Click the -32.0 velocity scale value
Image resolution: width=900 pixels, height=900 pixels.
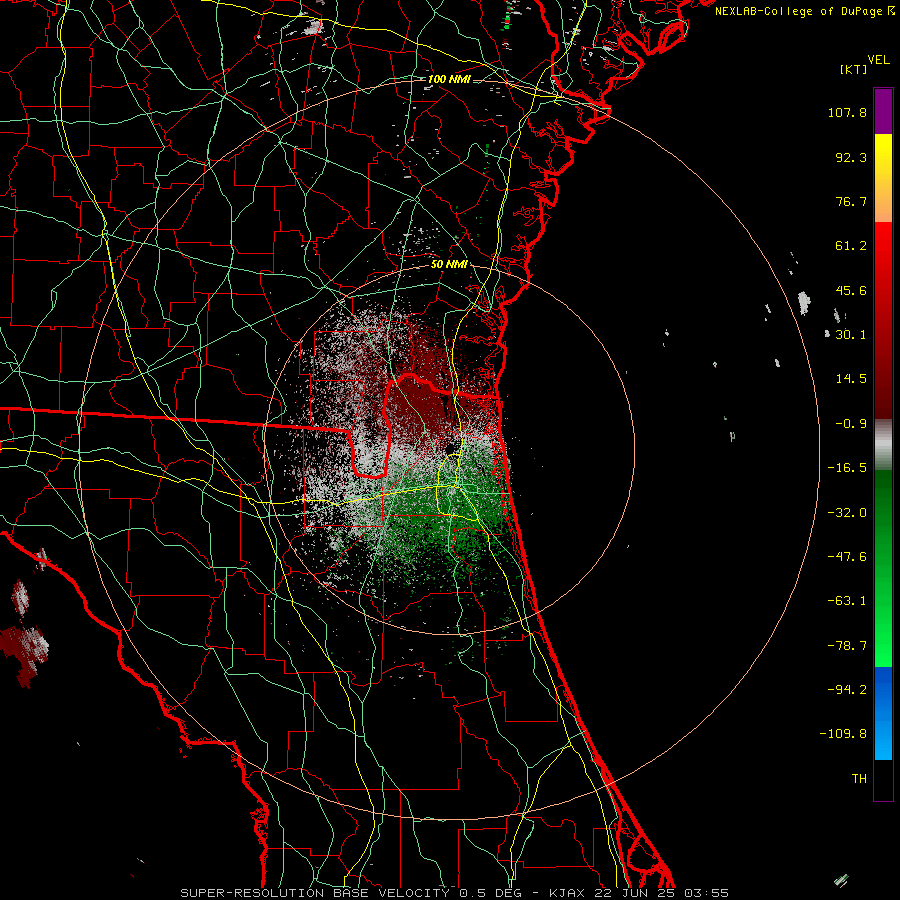click(847, 513)
